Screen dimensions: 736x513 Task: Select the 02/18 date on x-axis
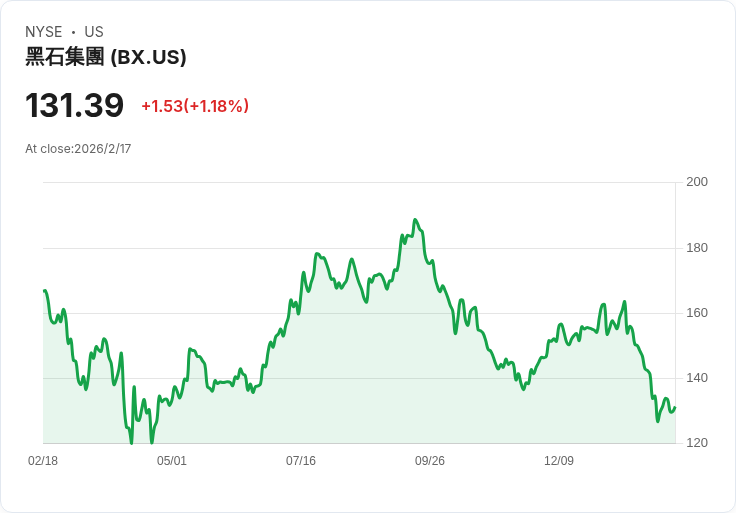[x=43, y=461]
